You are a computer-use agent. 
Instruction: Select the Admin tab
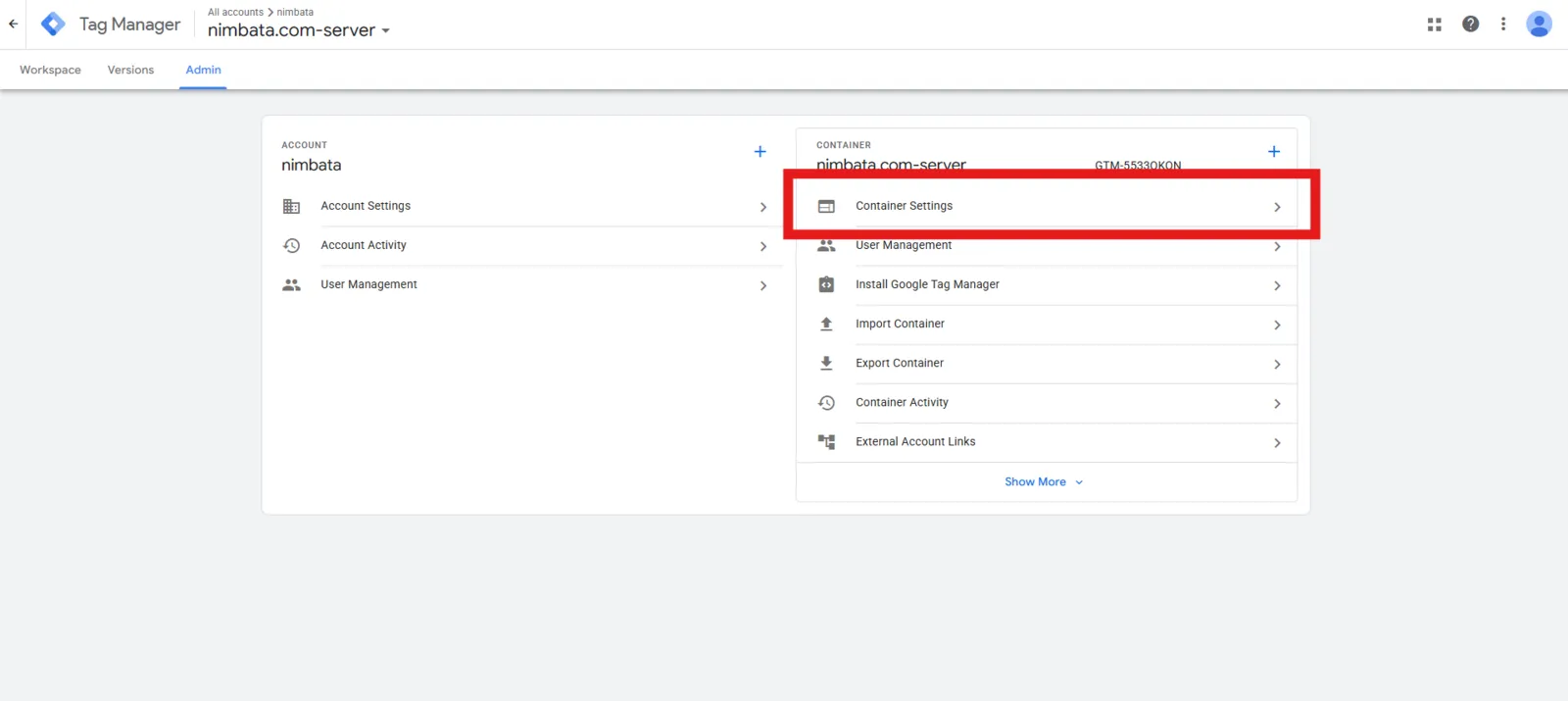[x=203, y=70]
